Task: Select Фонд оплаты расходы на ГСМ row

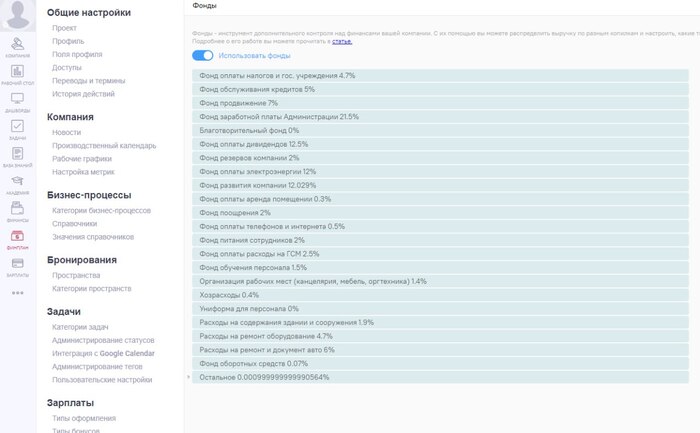Action: coord(440,254)
